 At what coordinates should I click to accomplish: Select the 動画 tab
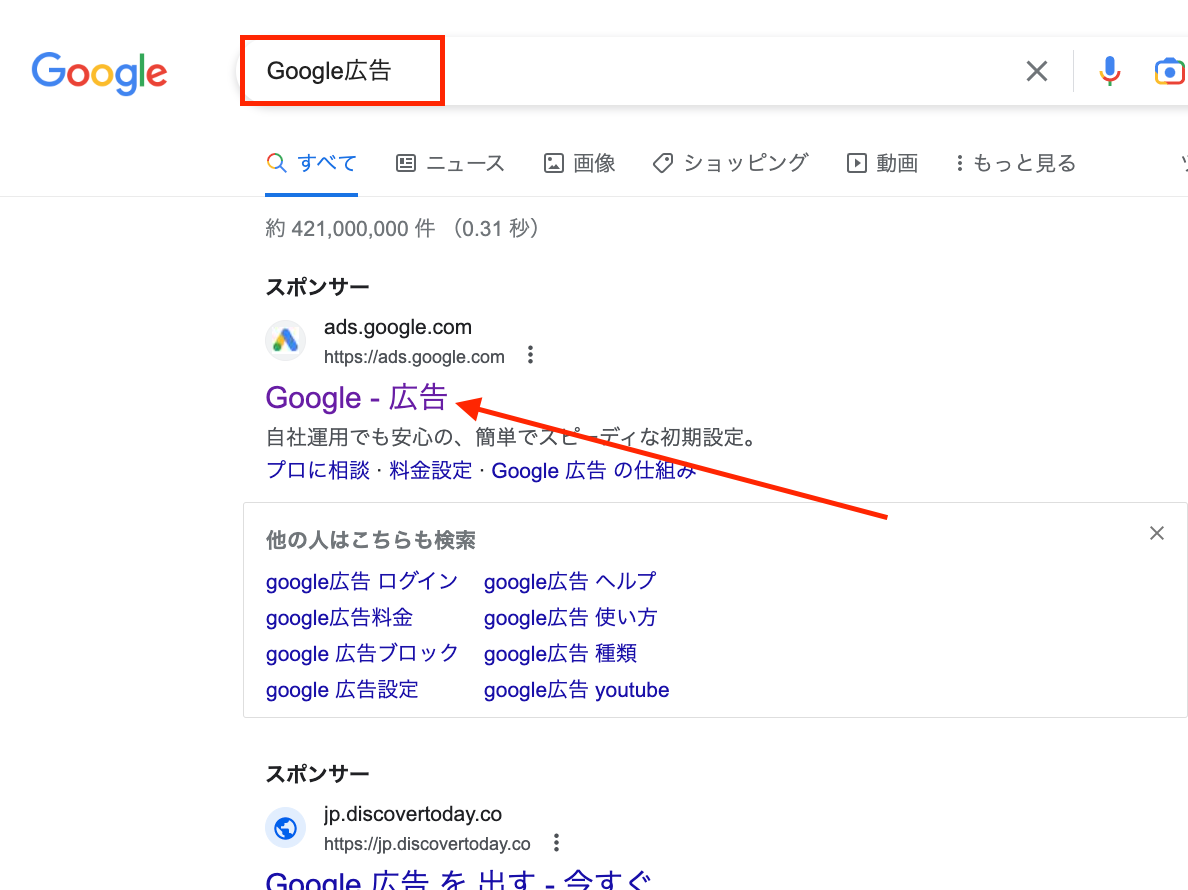[x=882, y=163]
